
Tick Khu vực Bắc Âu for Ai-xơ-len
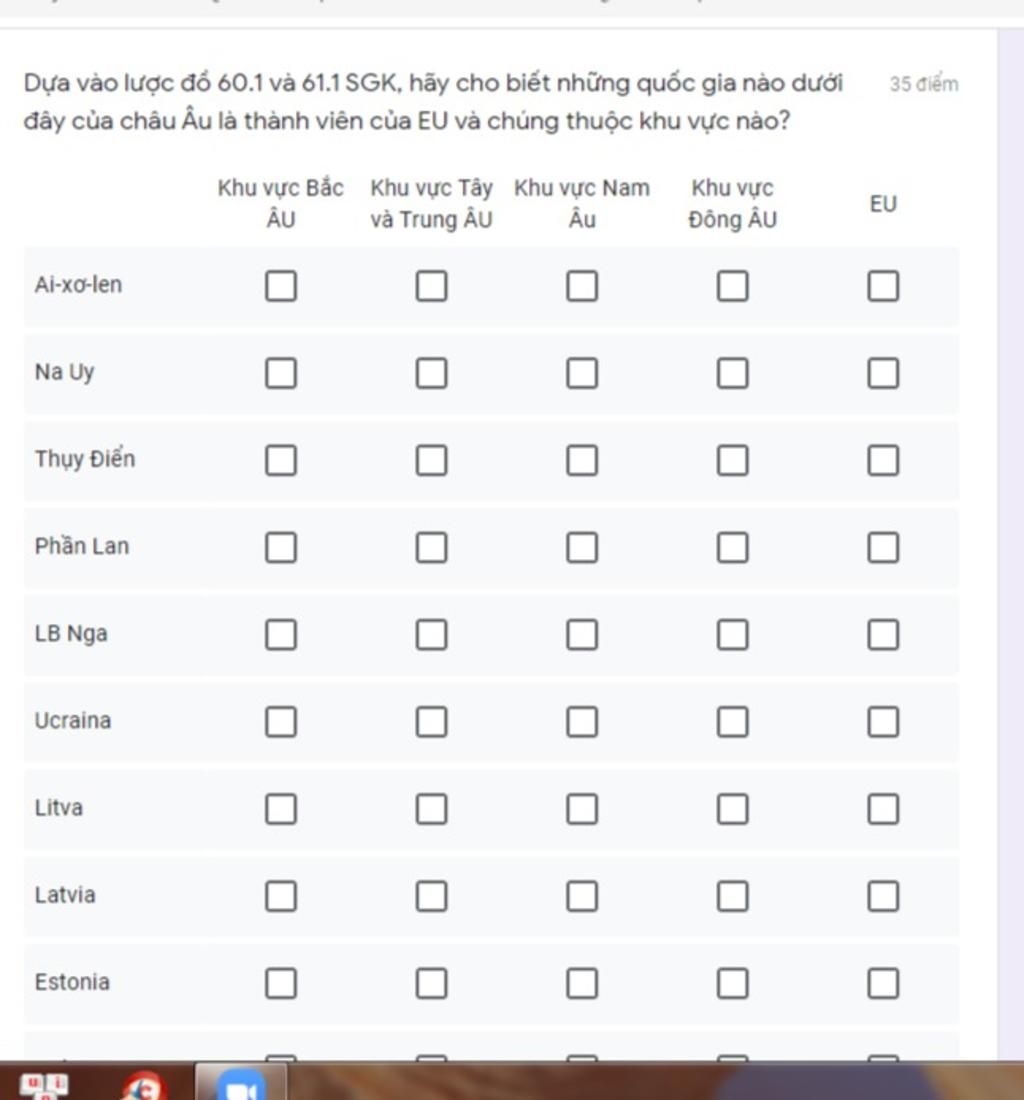click(281, 286)
